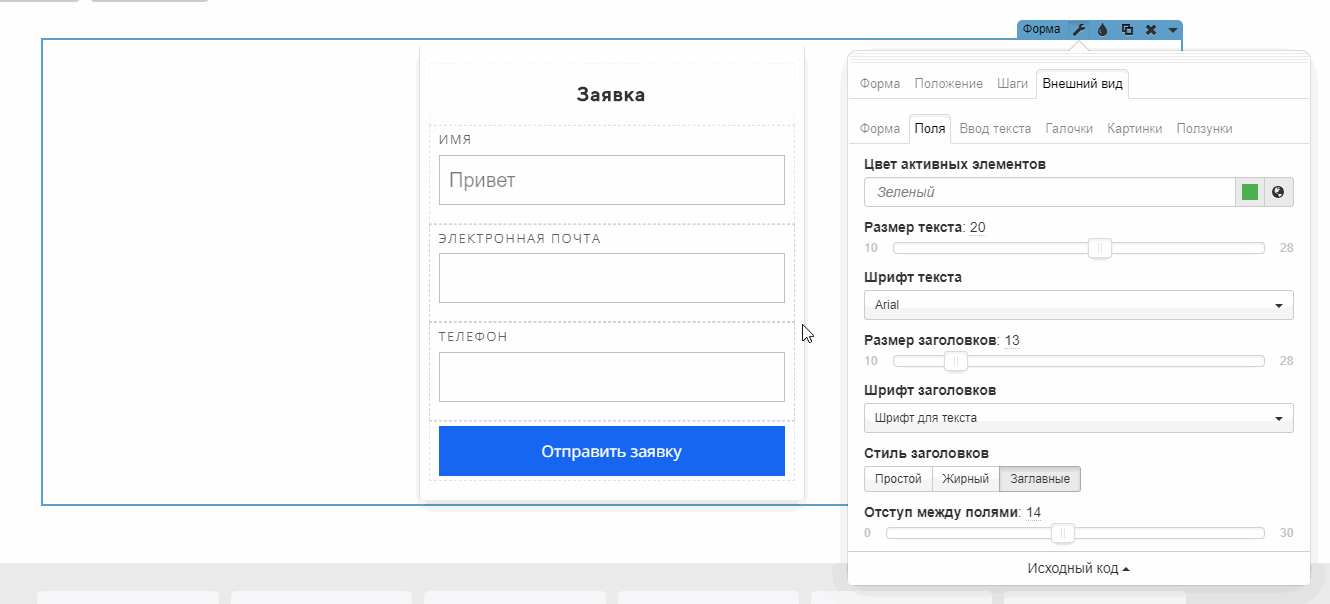Select the Жирный heading style
Viewport: 1330px width, 604px height.
(x=965, y=479)
